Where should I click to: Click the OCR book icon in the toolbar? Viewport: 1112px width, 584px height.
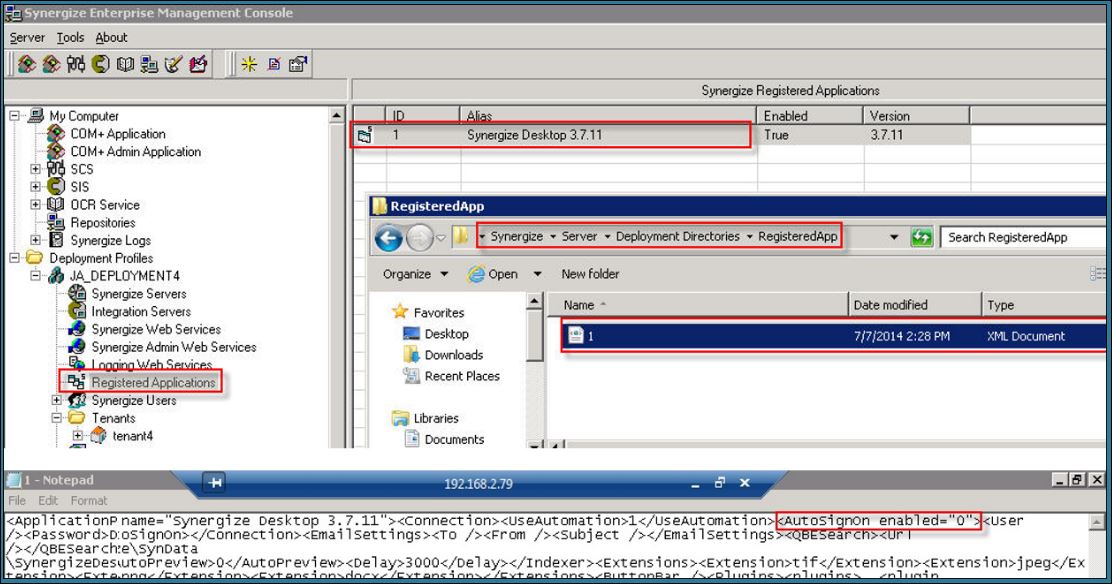[125, 65]
